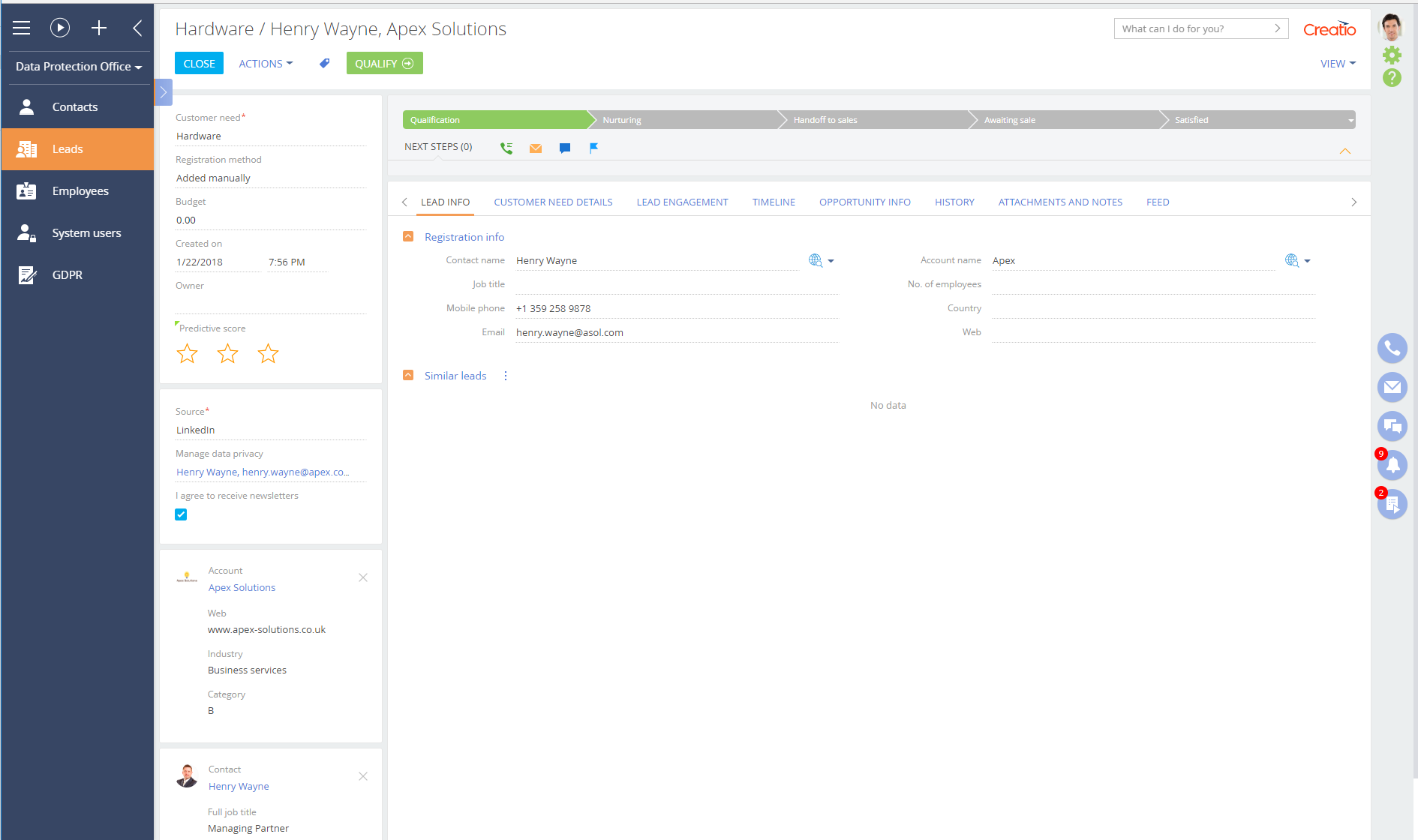Open the Actions dropdown menu
The height and width of the screenshot is (840, 1418).
pos(266,64)
